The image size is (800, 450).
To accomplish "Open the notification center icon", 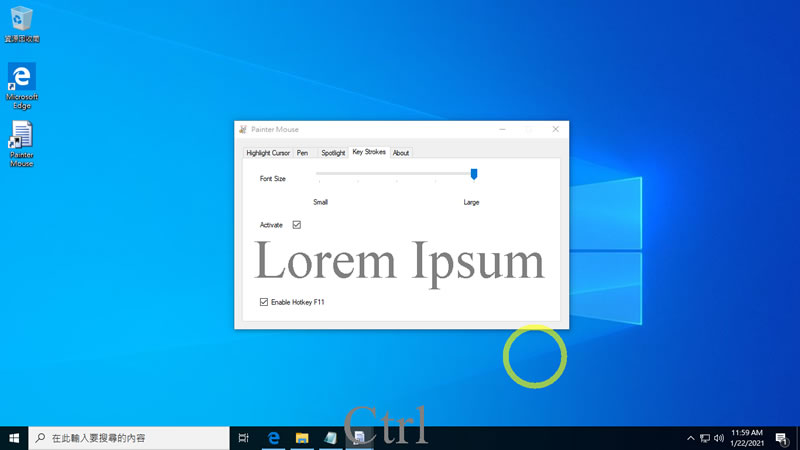I will click(x=782, y=438).
